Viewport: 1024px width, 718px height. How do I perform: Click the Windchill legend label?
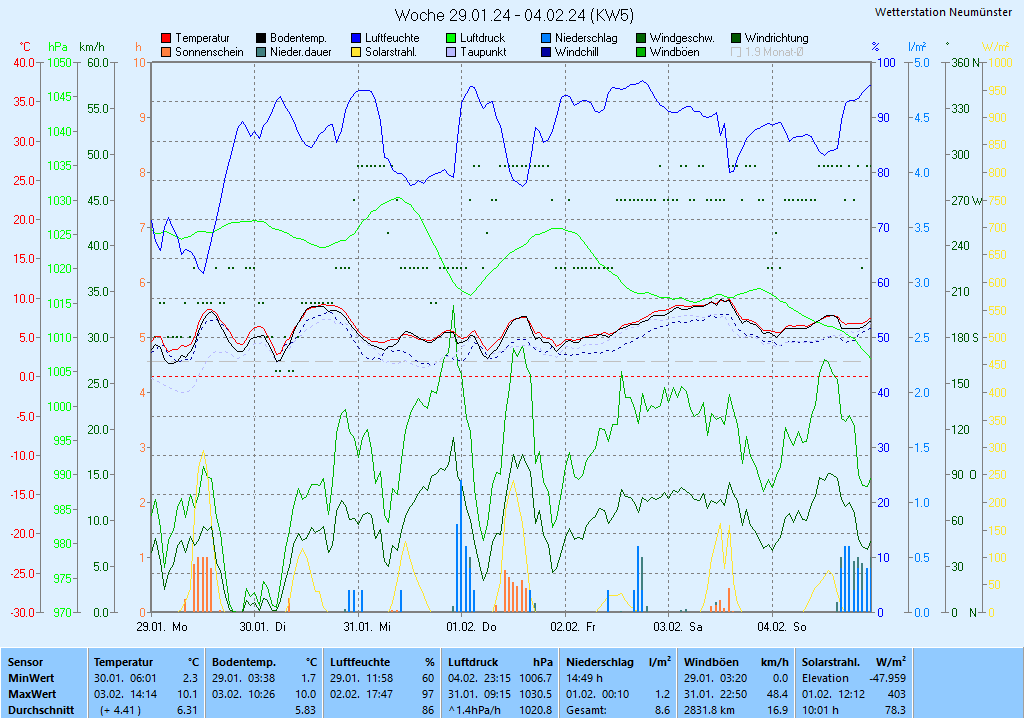point(577,52)
